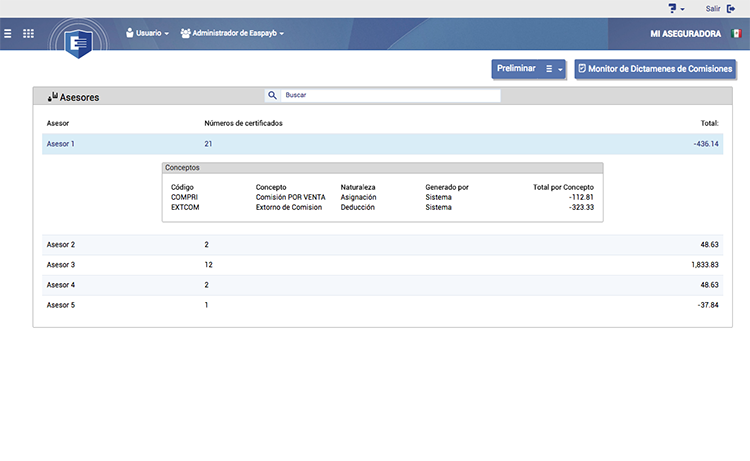The width and height of the screenshot is (750, 461).
Task: Collapse the Asesor 1 row
Action: (382, 144)
